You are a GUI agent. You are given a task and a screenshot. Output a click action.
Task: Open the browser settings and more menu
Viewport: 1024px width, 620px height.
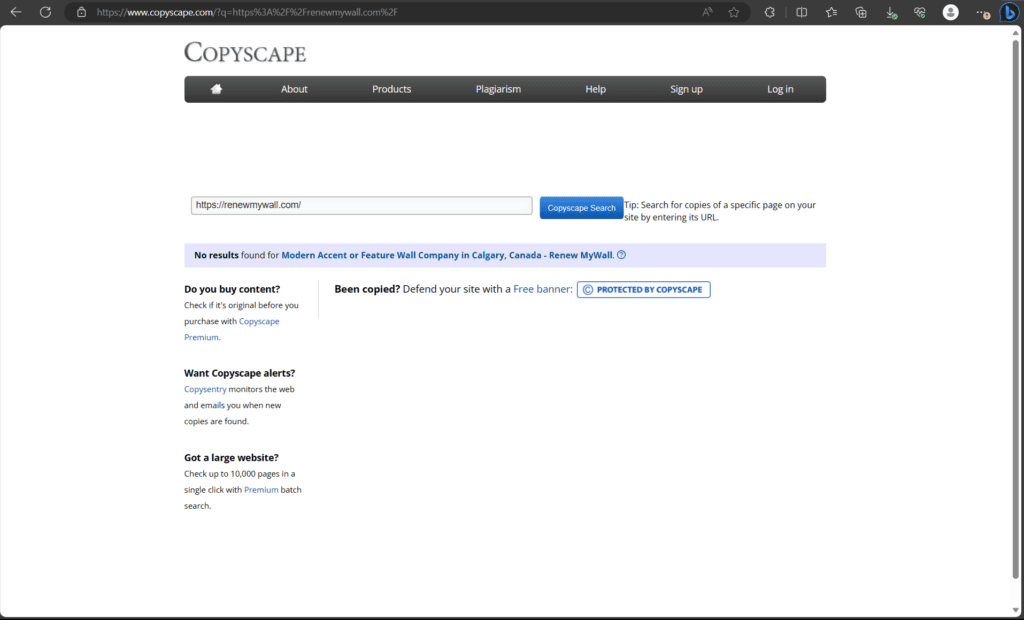pos(982,12)
